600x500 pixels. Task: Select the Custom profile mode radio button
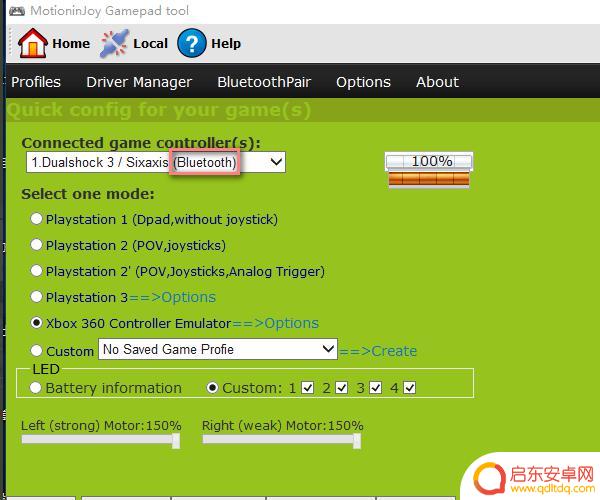point(36,350)
